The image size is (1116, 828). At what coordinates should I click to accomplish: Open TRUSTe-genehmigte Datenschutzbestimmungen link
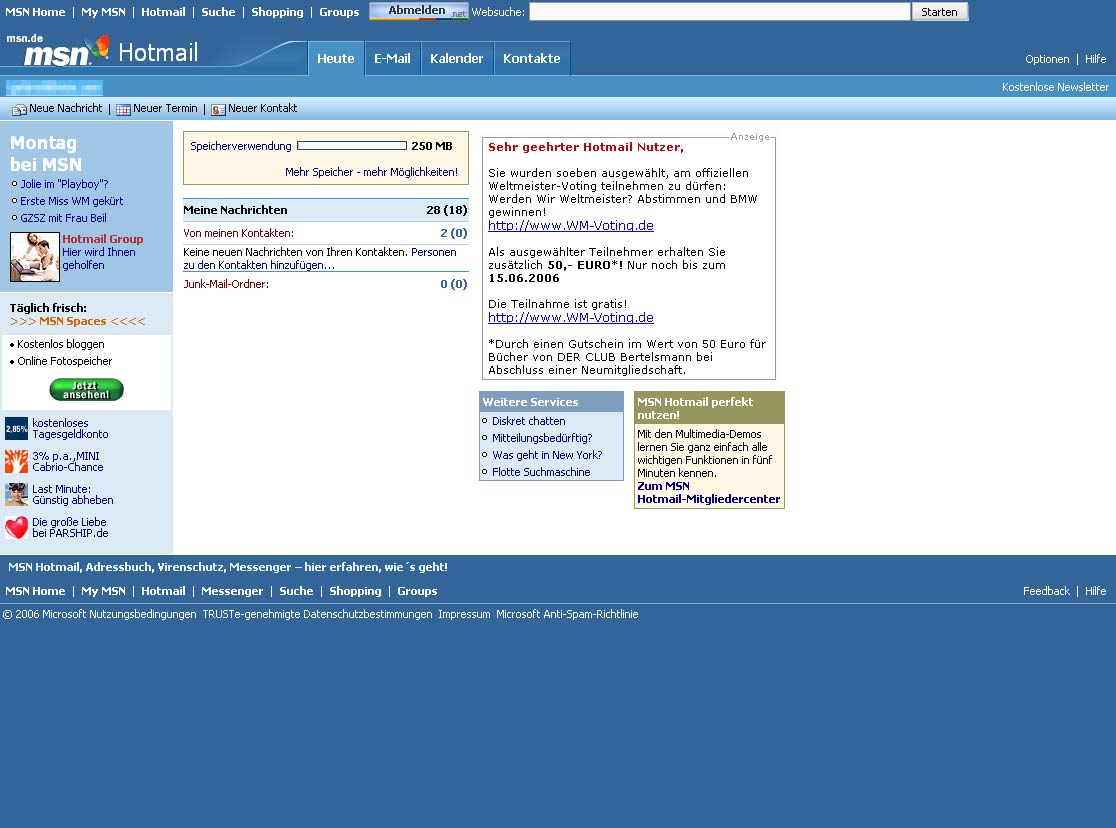(x=317, y=614)
